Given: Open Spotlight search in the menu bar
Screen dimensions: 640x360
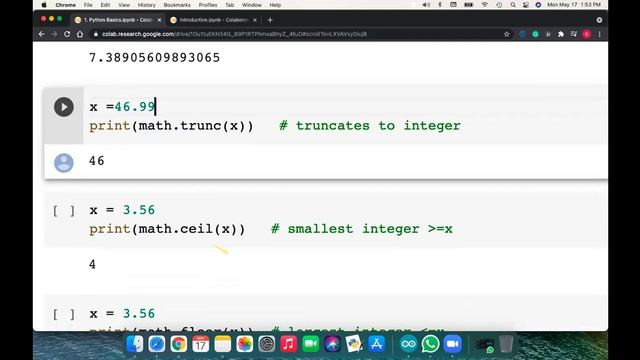Looking at the screenshot, I should [x=513, y=5].
